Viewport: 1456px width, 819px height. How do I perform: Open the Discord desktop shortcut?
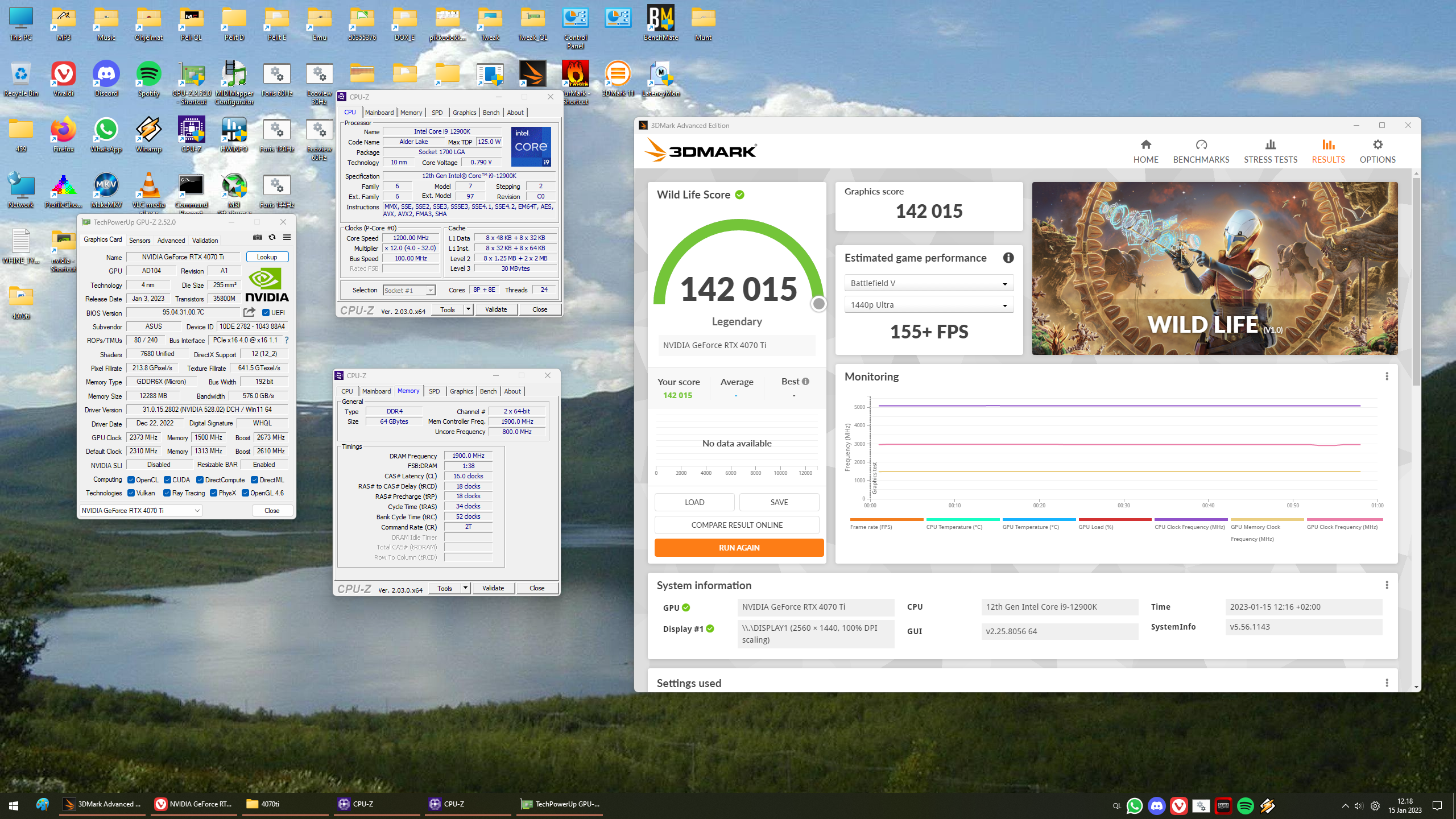coord(106,79)
